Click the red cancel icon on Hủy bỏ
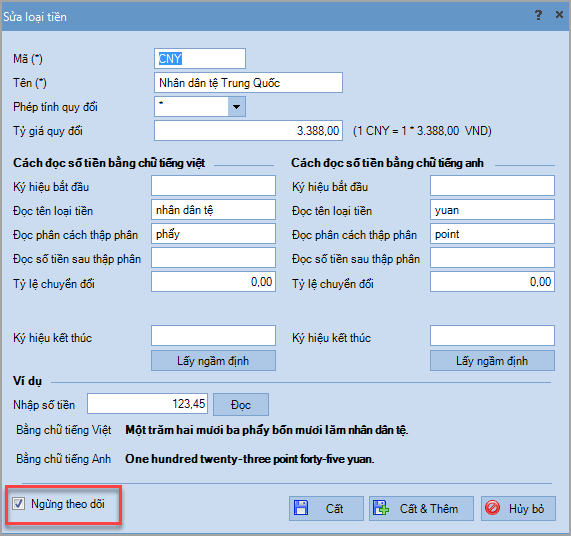The image size is (571, 536). coord(492,508)
